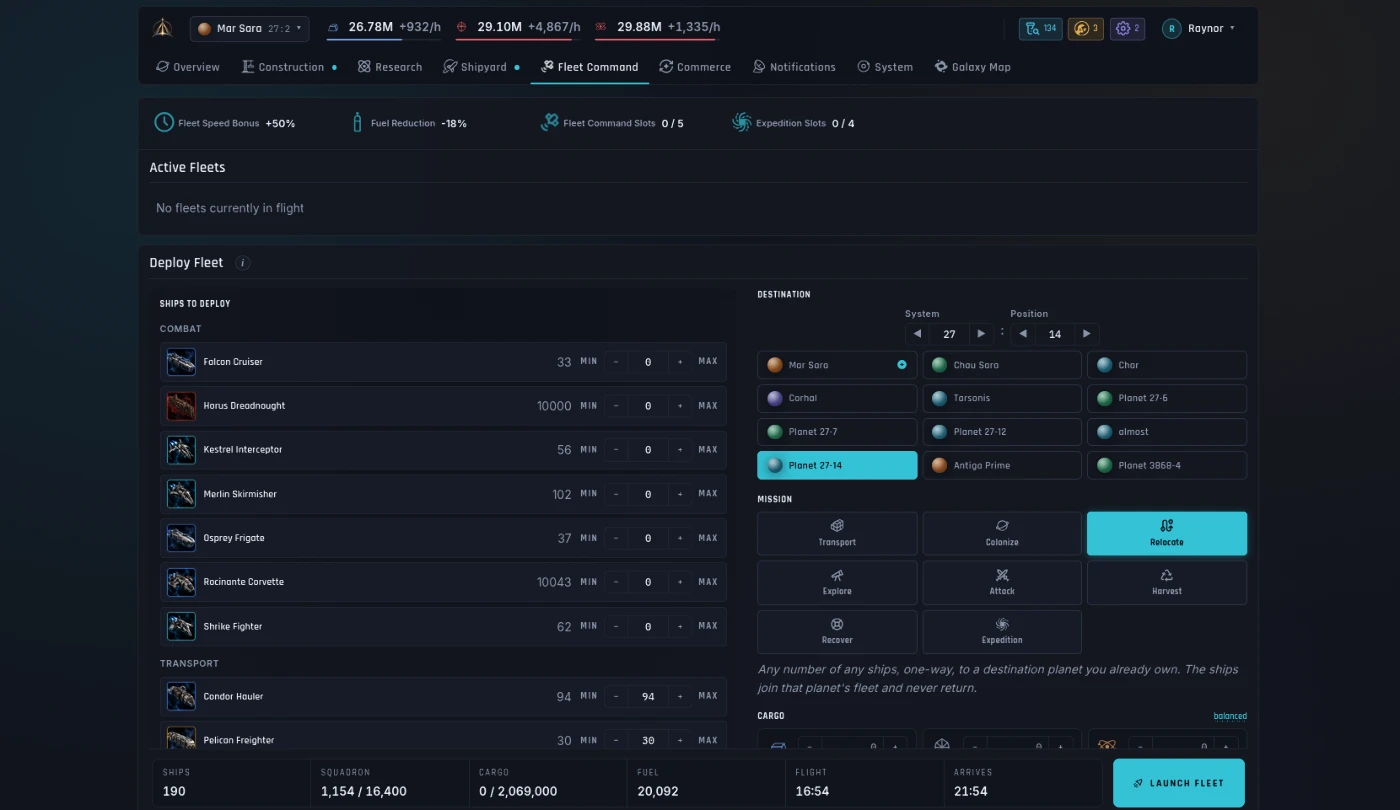Click the Osprey Frigate ship icon
This screenshot has width=1400, height=810.
(x=181, y=538)
